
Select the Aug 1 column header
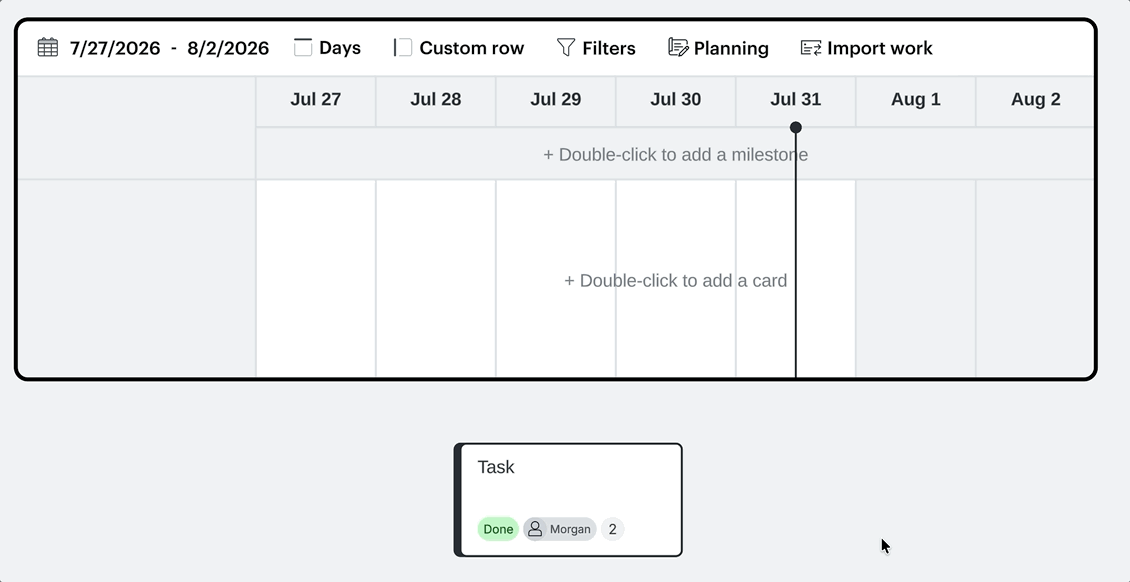tap(915, 99)
